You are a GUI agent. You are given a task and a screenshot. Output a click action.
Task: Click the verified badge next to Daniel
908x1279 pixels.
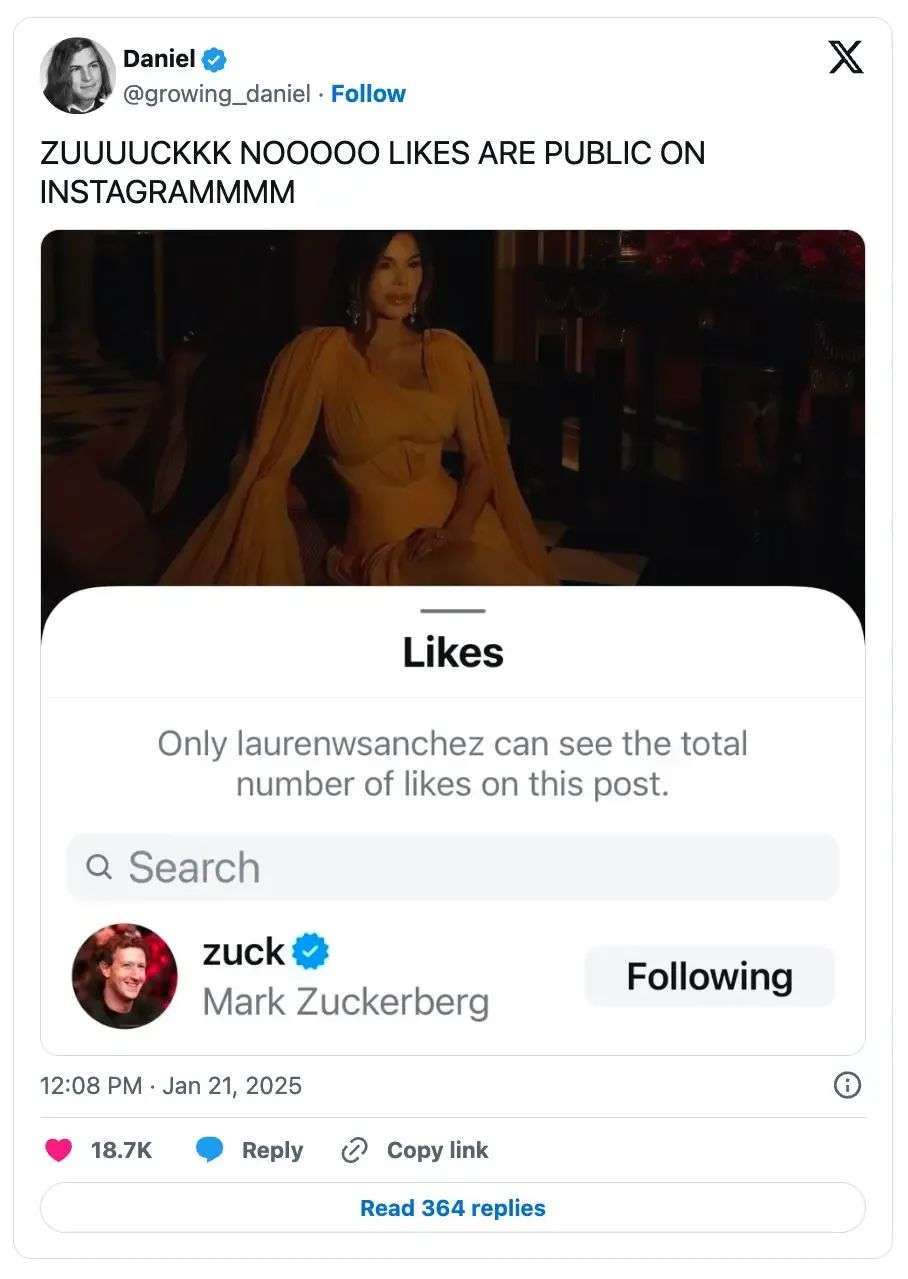214,59
